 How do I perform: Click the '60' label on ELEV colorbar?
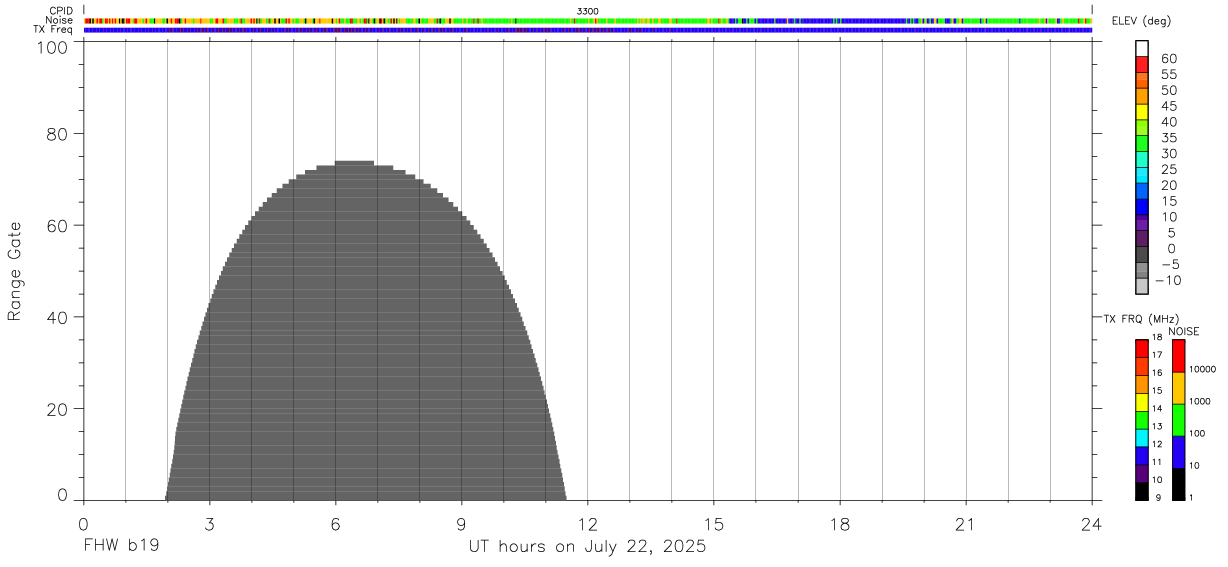pos(1168,60)
